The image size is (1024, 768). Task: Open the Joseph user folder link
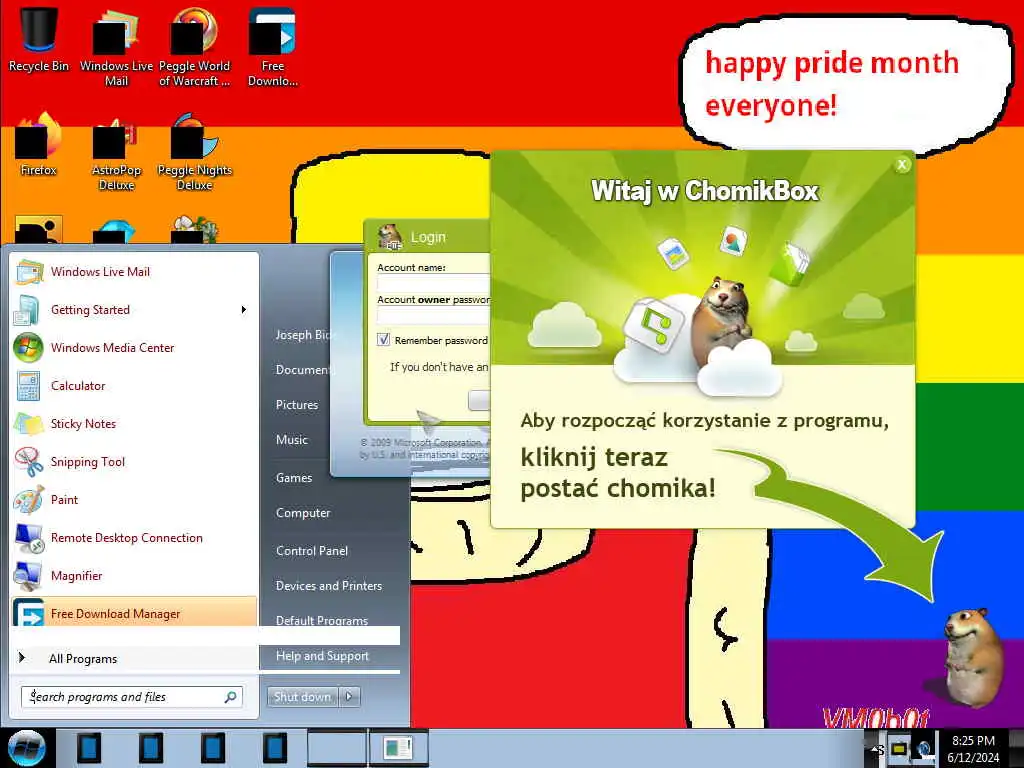[x=306, y=334]
